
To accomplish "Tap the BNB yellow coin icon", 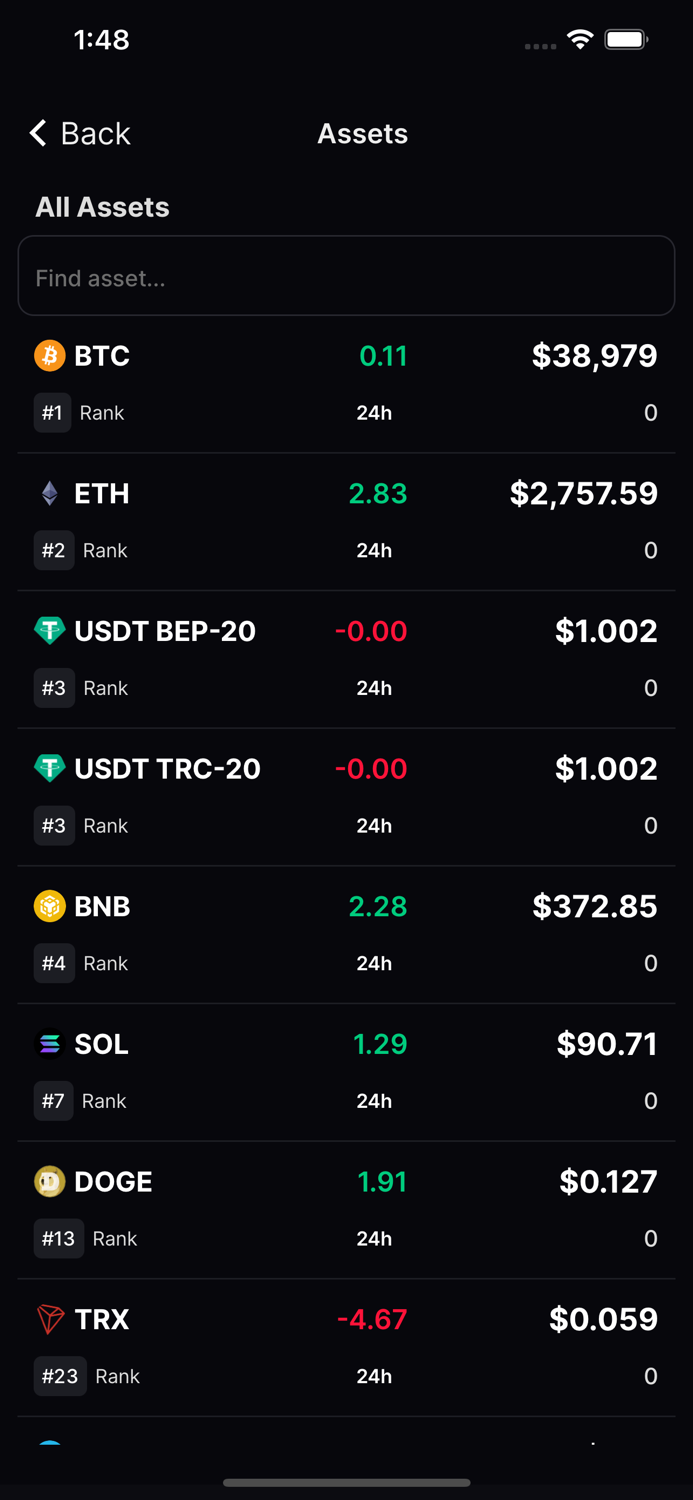I will pos(50,907).
